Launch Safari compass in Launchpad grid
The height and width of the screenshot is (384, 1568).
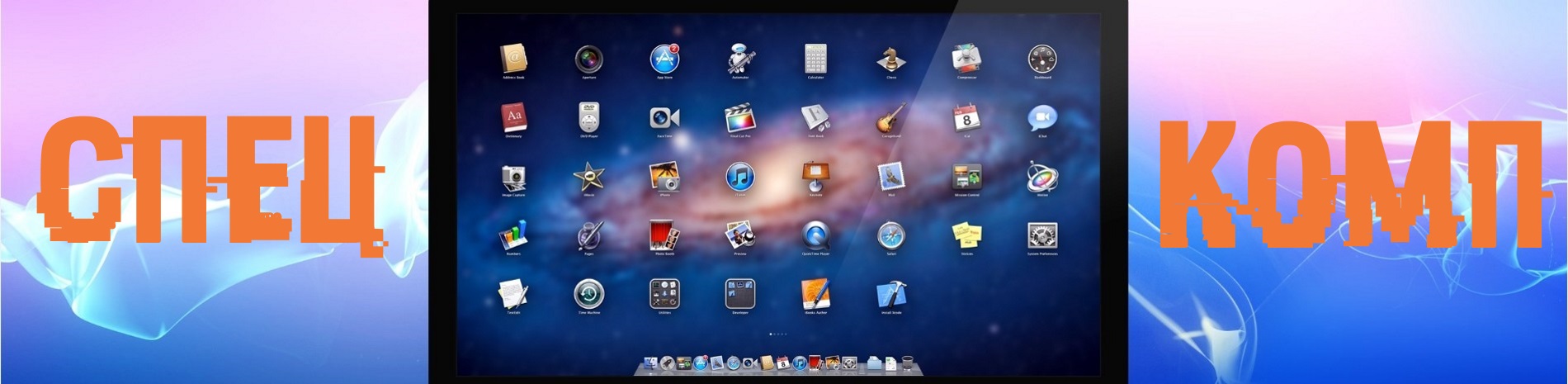(x=891, y=236)
